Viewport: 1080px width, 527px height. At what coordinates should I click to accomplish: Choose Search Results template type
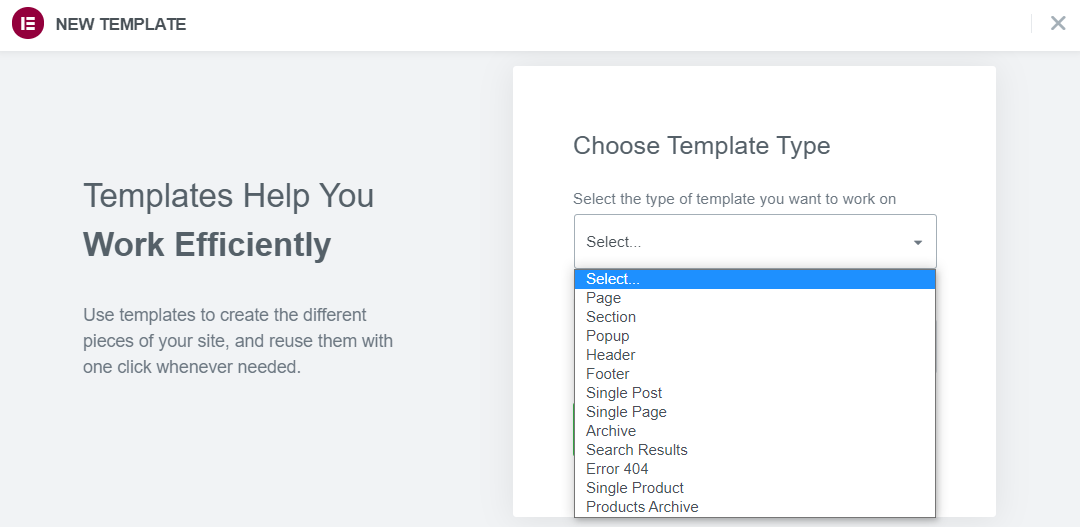[x=755, y=450]
